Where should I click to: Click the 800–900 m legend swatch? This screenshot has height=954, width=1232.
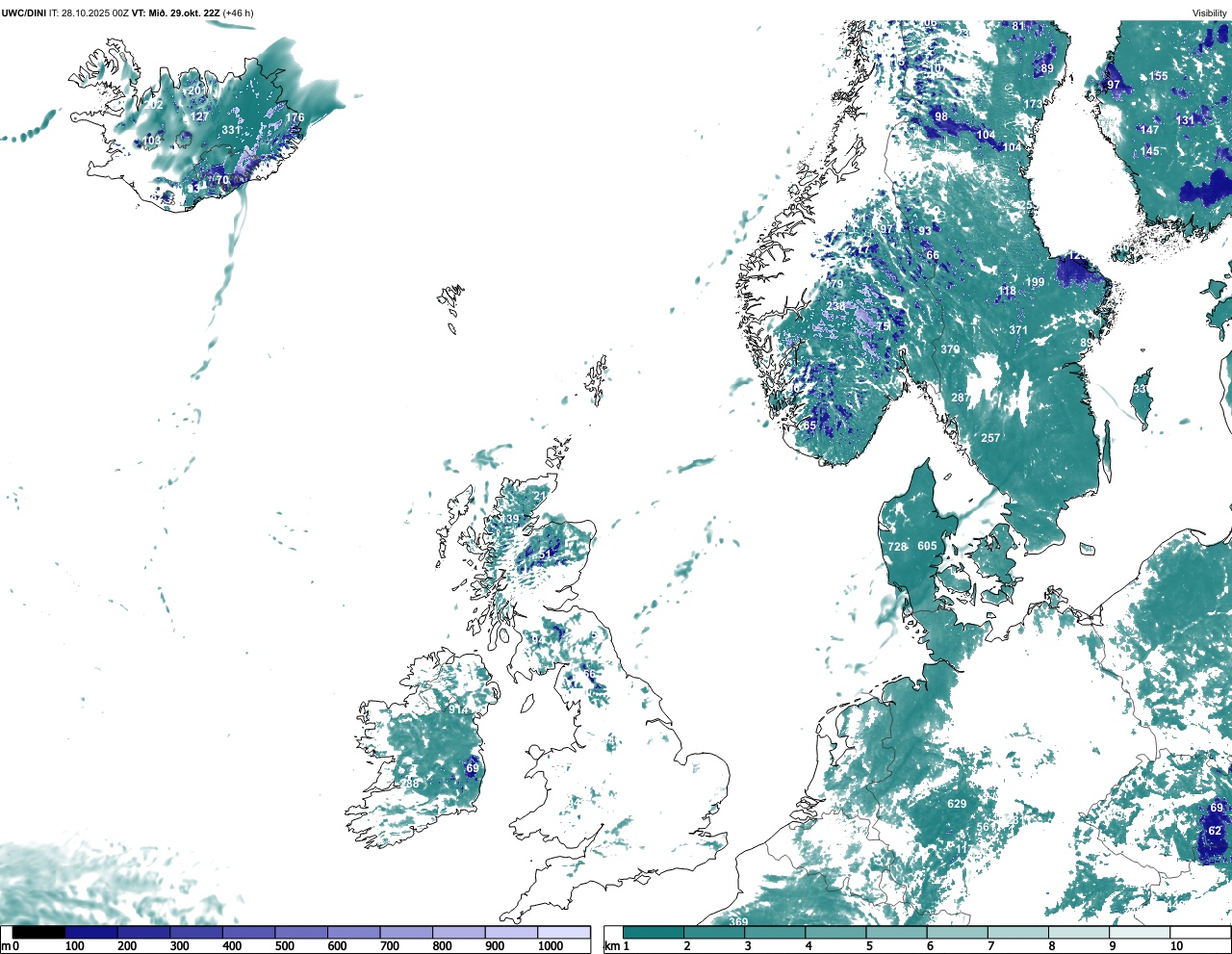[x=458, y=932]
